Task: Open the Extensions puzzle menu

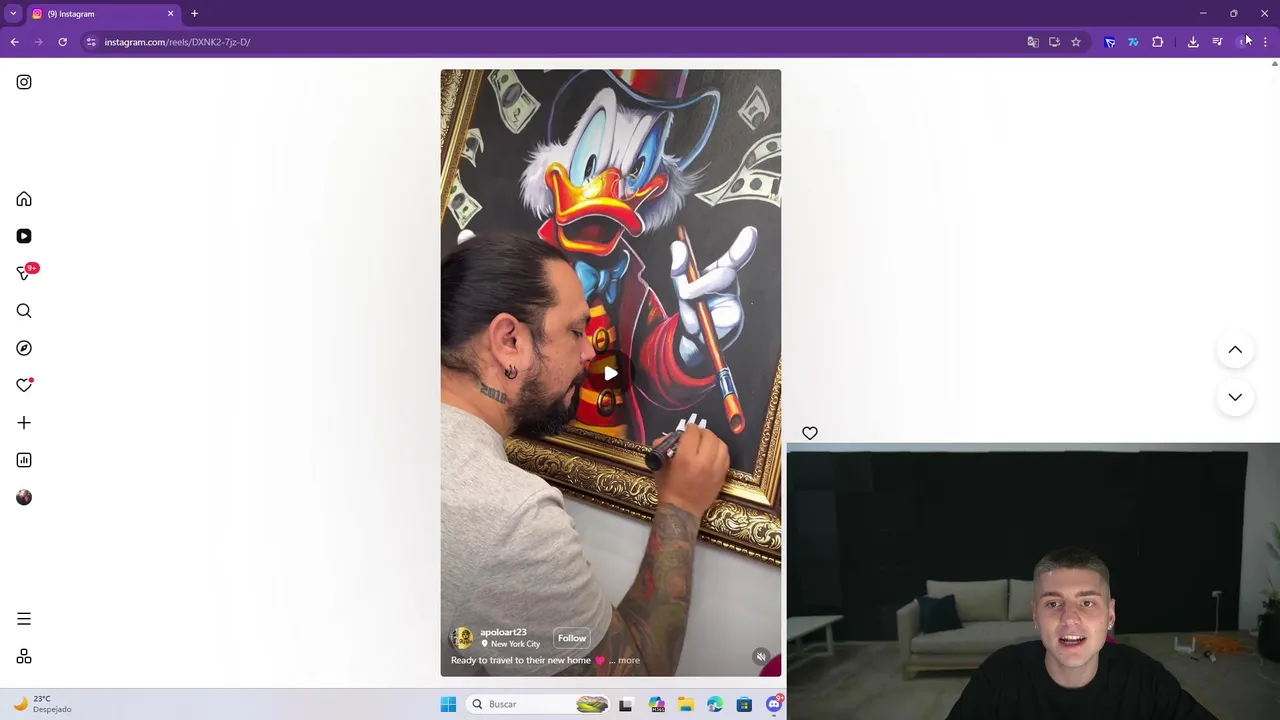Action: tap(1158, 42)
